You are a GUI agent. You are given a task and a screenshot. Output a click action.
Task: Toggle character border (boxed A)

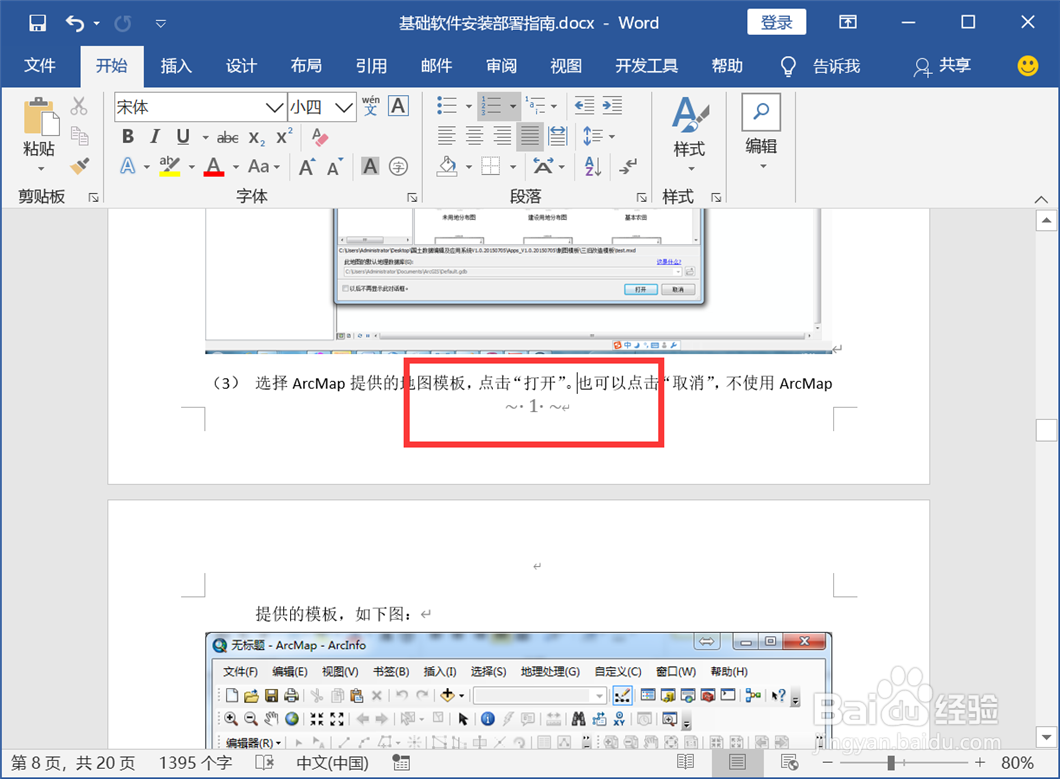coord(398,105)
